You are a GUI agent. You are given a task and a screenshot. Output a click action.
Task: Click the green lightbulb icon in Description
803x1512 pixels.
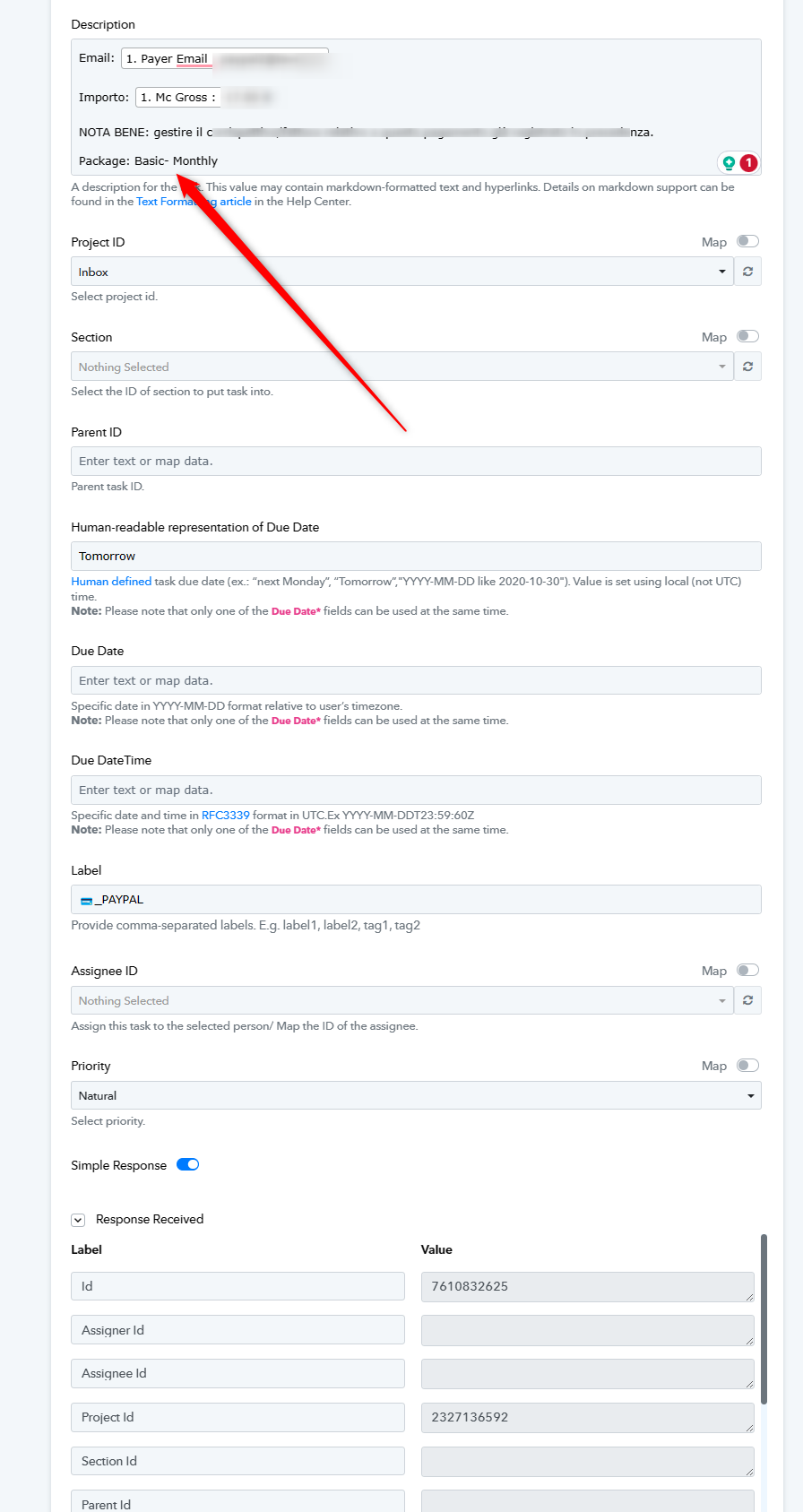[x=729, y=162]
